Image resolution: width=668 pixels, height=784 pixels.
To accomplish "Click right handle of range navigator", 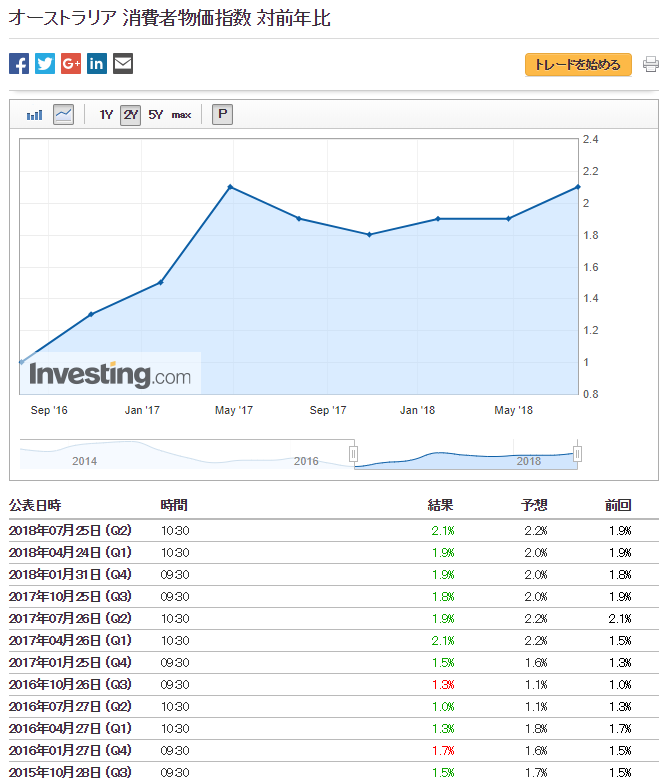I will tap(577, 454).
